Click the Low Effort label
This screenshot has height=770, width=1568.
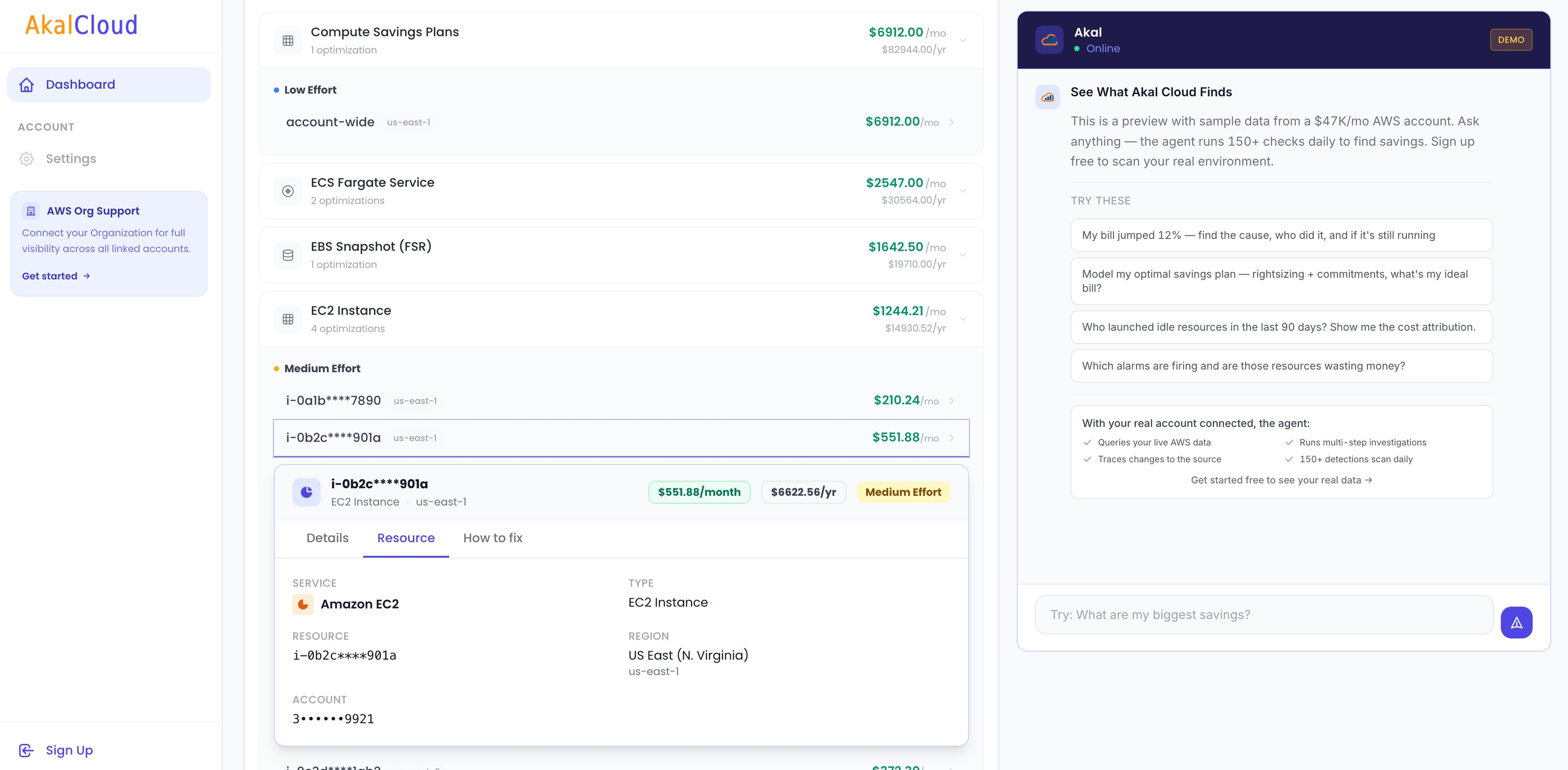[x=310, y=90]
